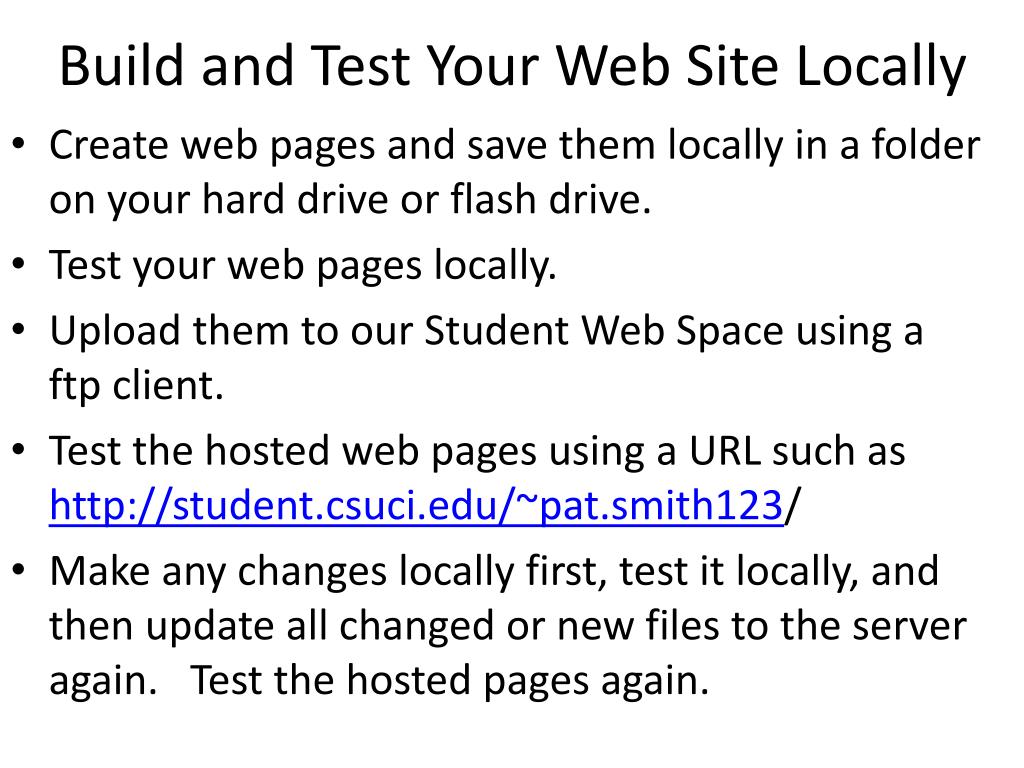Click the trailing slash after the hyperlink
This screenshot has width=1024, height=768.
[x=792, y=506]
